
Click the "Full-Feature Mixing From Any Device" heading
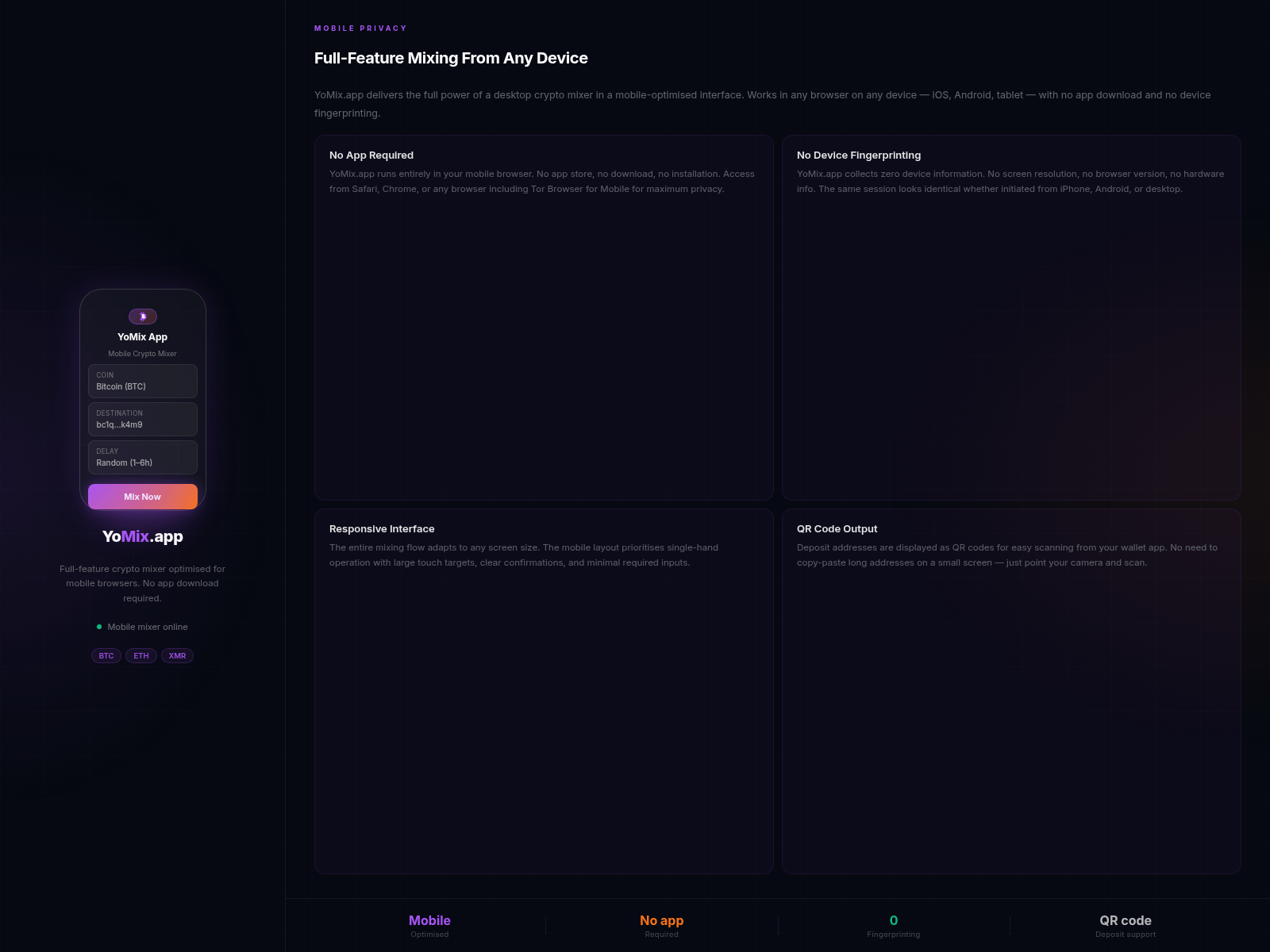click(x=451, y=58)
